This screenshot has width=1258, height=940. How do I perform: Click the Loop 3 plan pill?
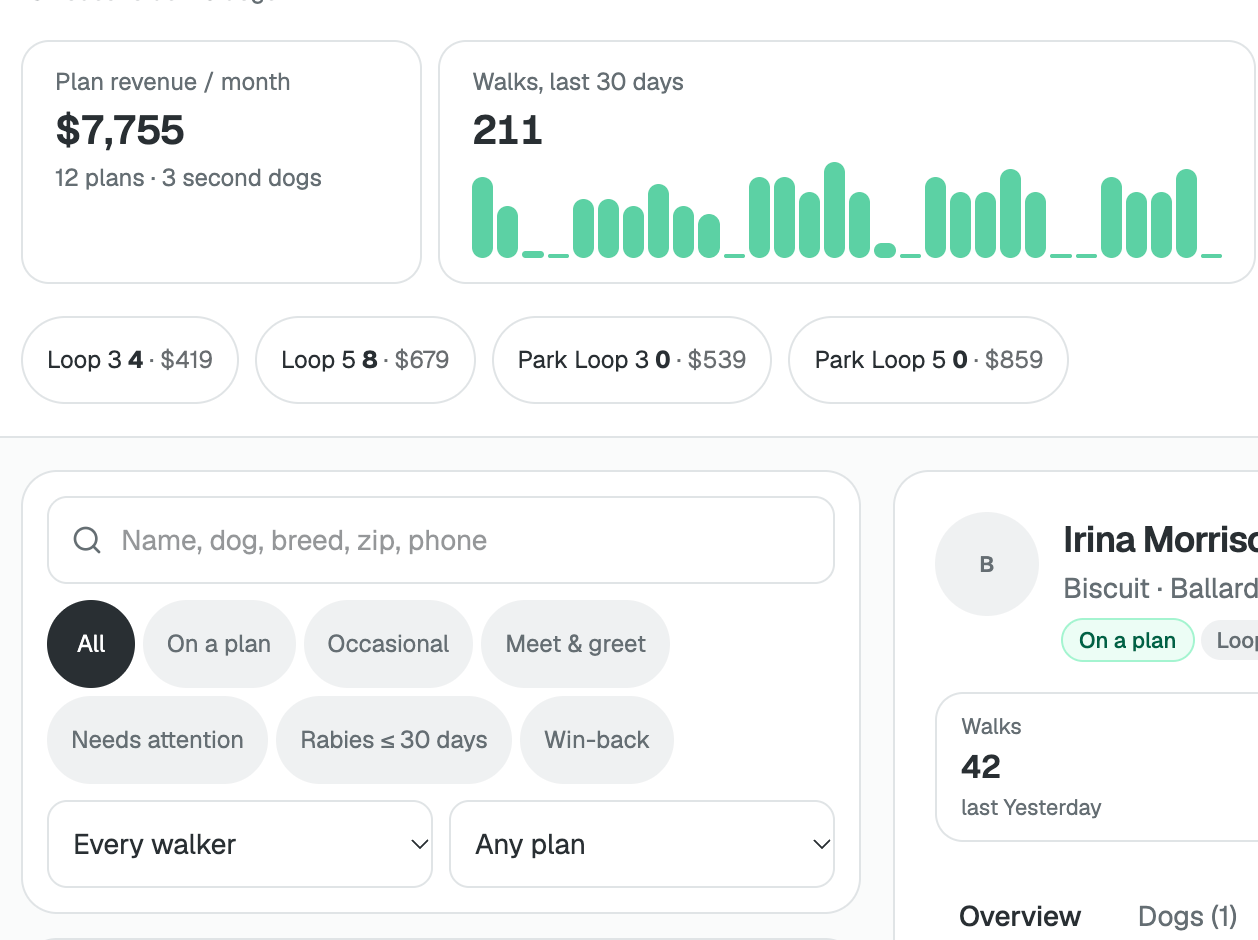pyautogui.click(x=130, y=360)
